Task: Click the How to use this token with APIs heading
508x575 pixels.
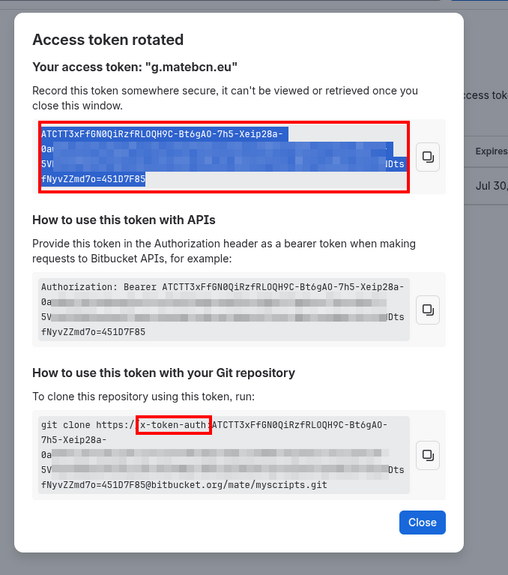Action: (x=124, y=220)
